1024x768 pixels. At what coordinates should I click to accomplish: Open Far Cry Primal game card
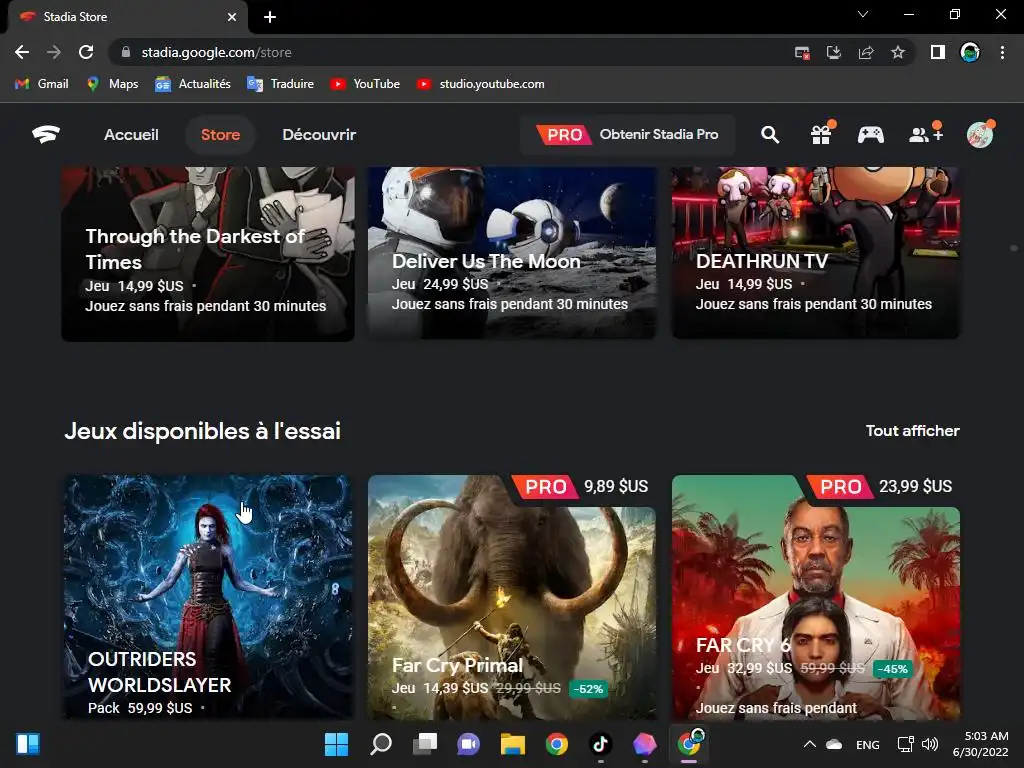[512, 597]
